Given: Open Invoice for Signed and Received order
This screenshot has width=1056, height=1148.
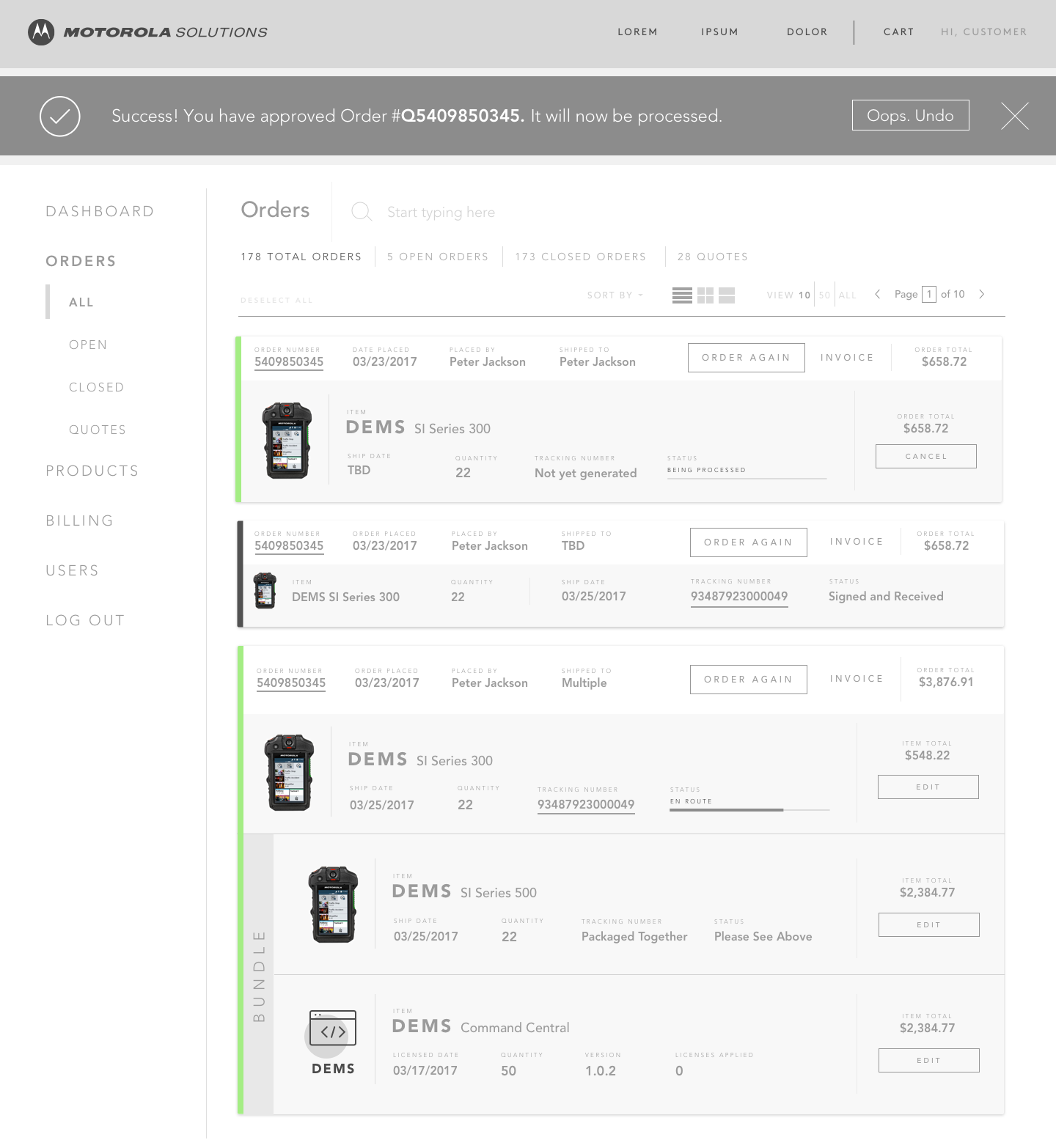Looking at the screenshot, I should (x=857, y=542).
